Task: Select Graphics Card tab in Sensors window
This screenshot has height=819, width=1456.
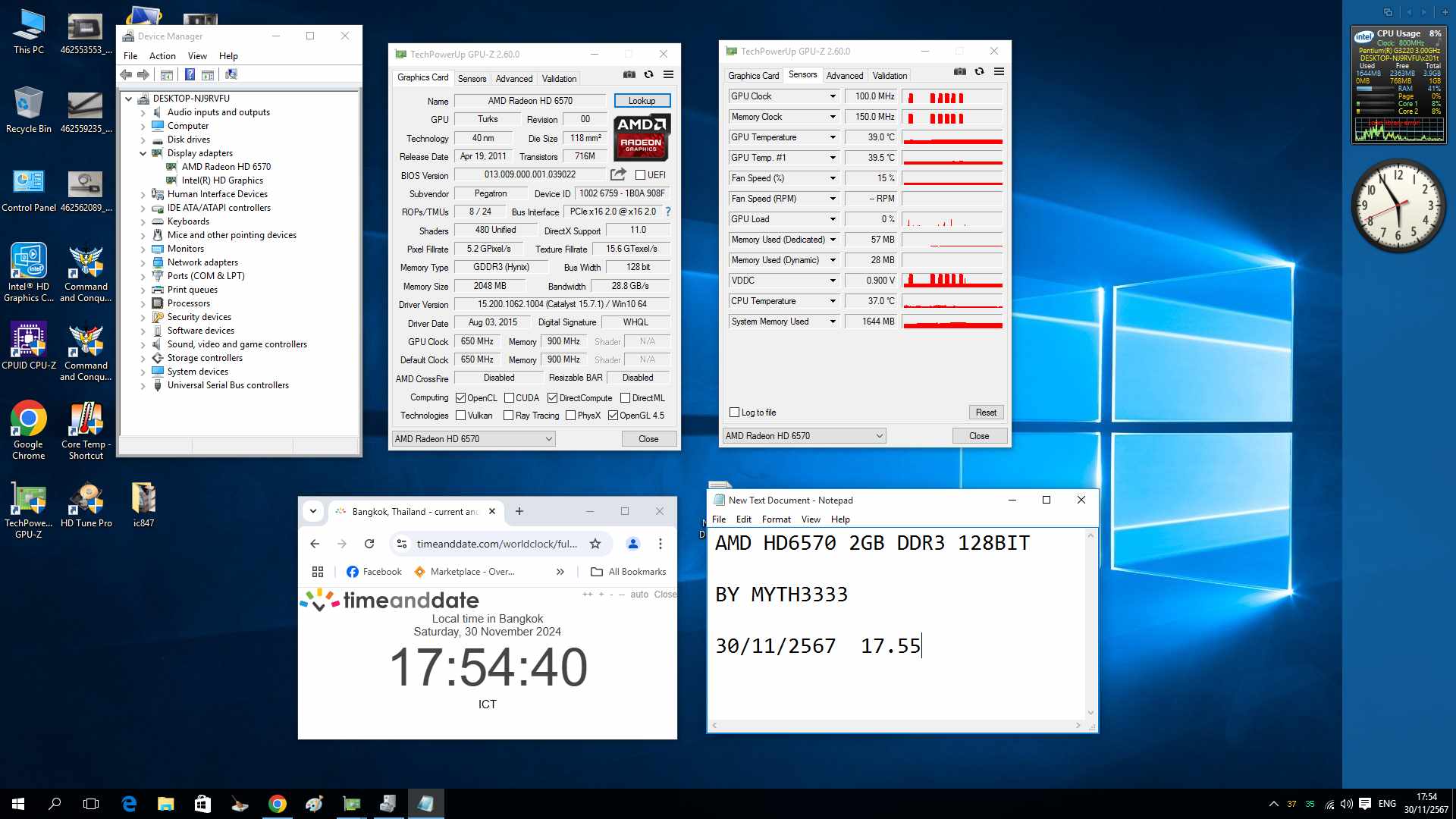Action: pos(753,76)
